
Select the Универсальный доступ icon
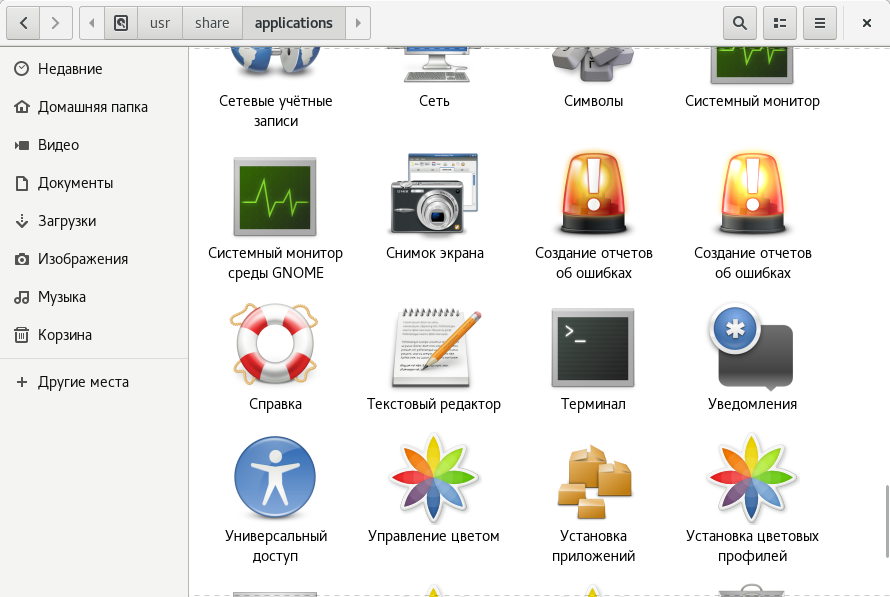pos(275,477)
